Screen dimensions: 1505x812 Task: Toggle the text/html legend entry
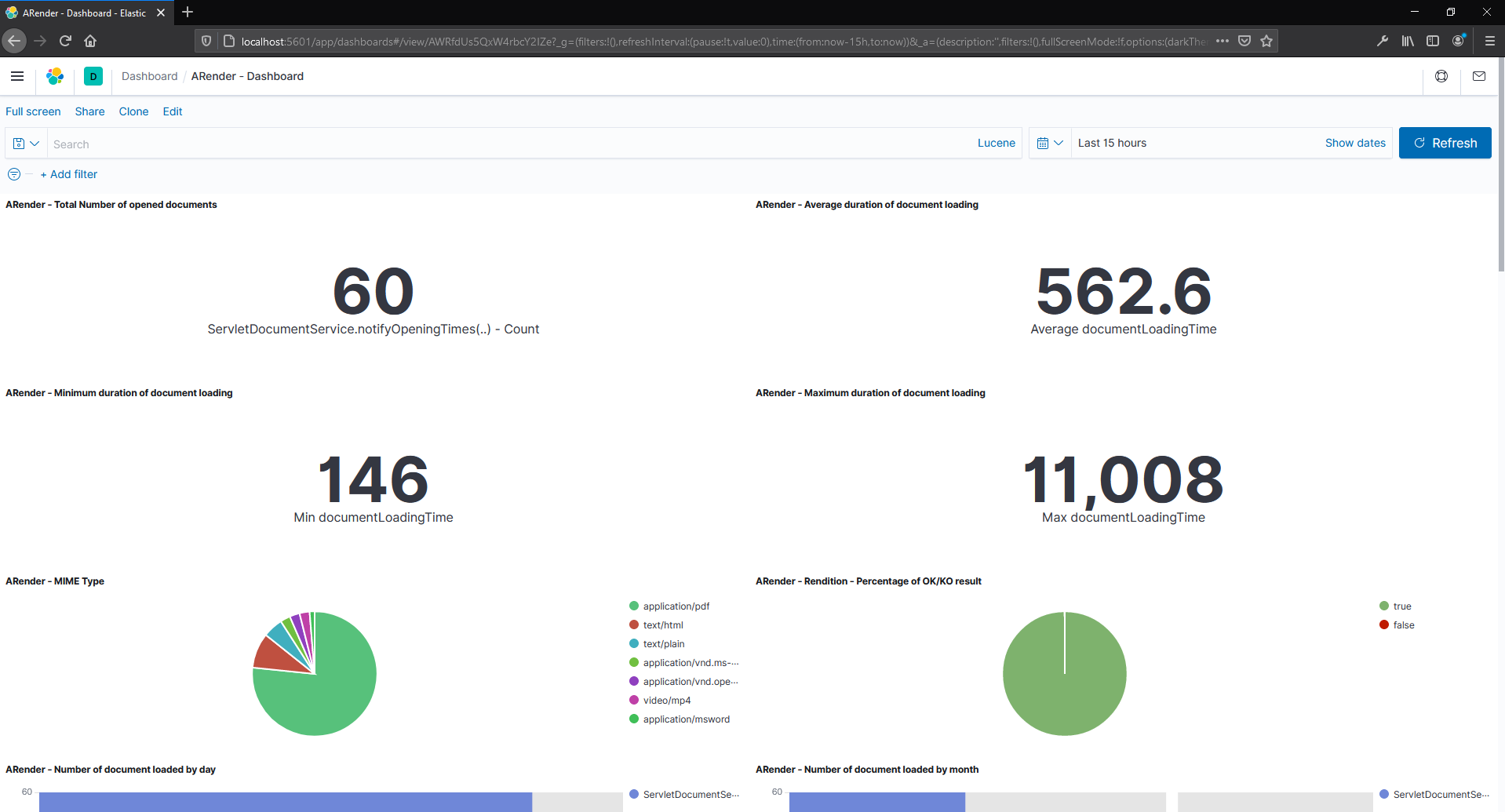(663, 625)
